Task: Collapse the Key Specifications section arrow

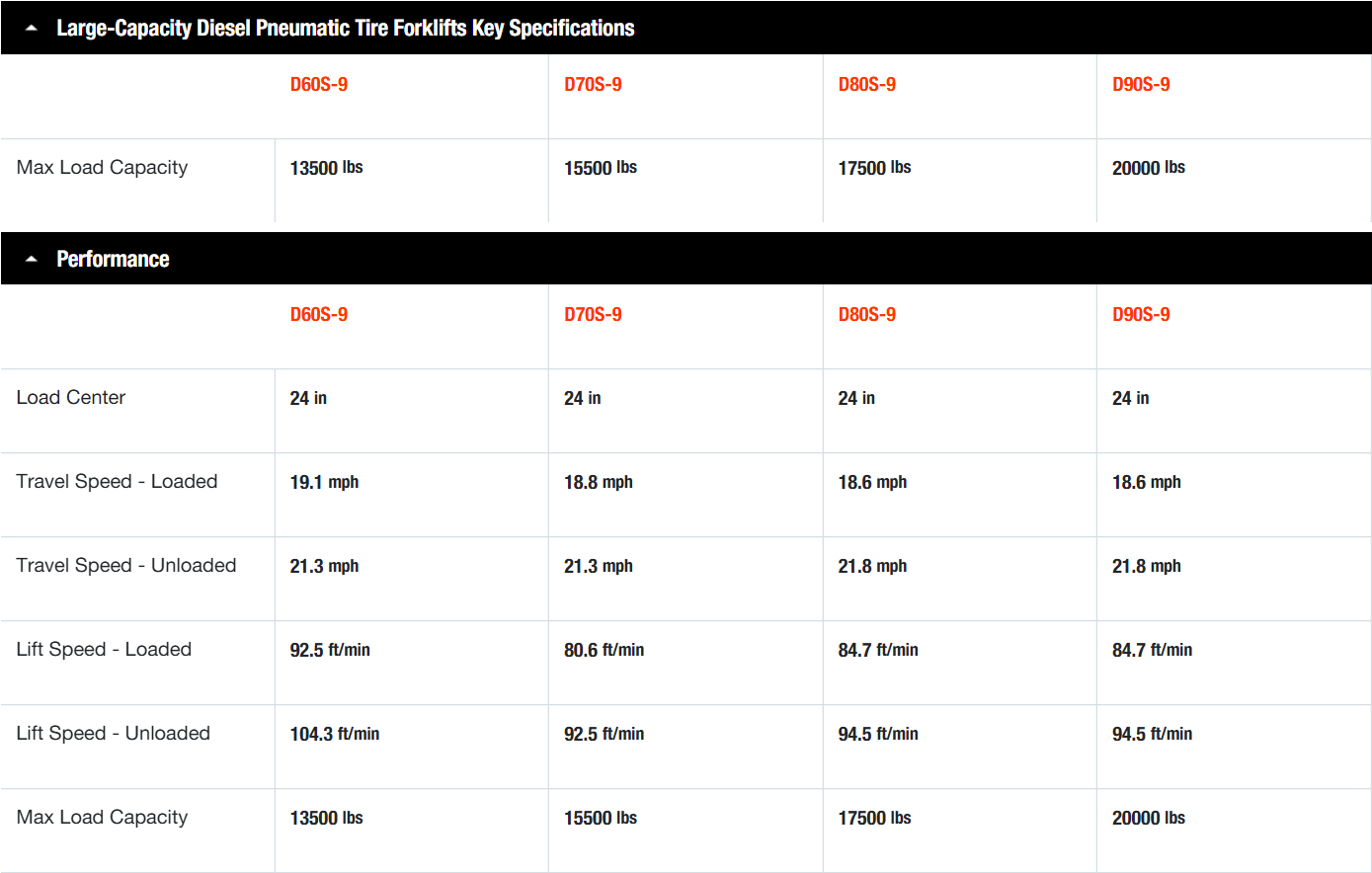Action: pyautogui.click(x=32, y=29)
